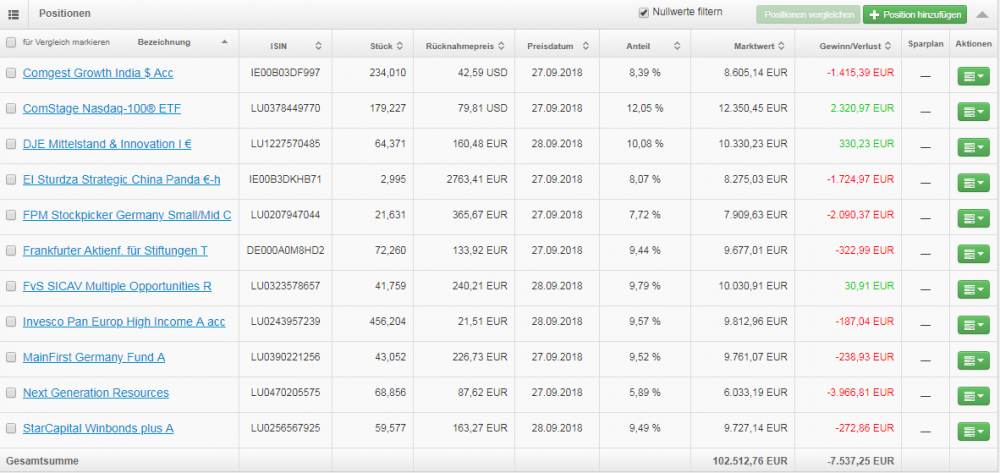Image resolution: width=1000 pixels, height=473 pixels.
Task: Check the select-all 'für Vergleich markieren' checkbox
Action: pyautogui.click(x=11, y=43)
